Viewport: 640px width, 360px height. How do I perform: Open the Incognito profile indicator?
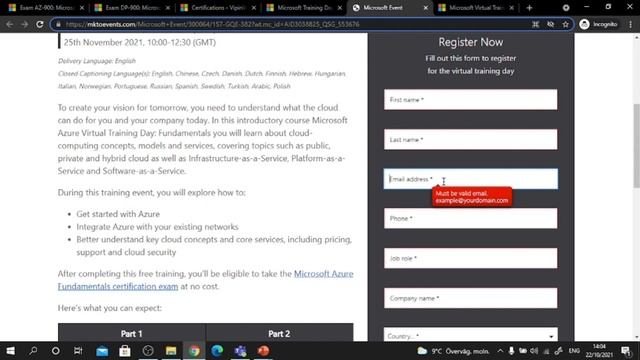point(599,24)
